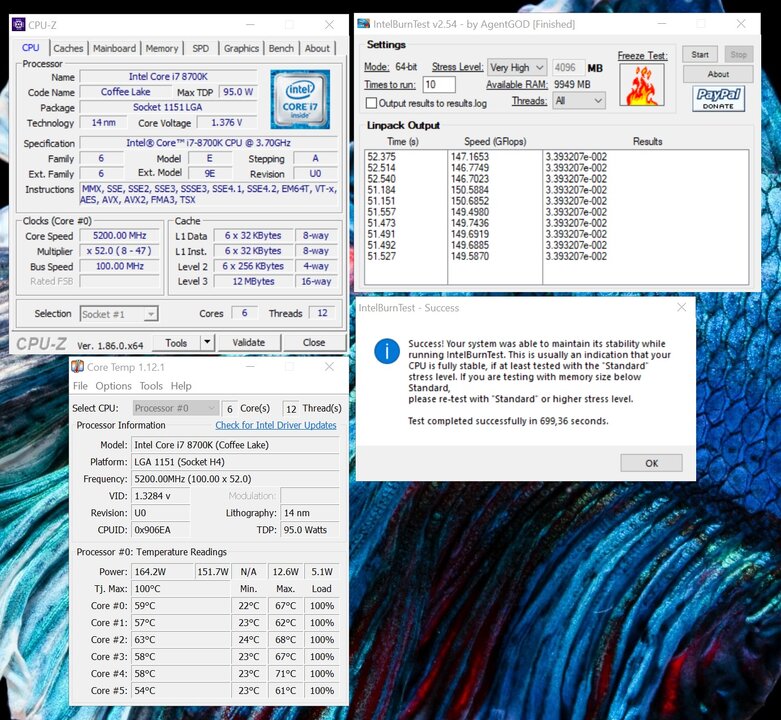Click the Tj. Max 100°C field
This screenshot has height=720, width=781.
tap(181, 589)
